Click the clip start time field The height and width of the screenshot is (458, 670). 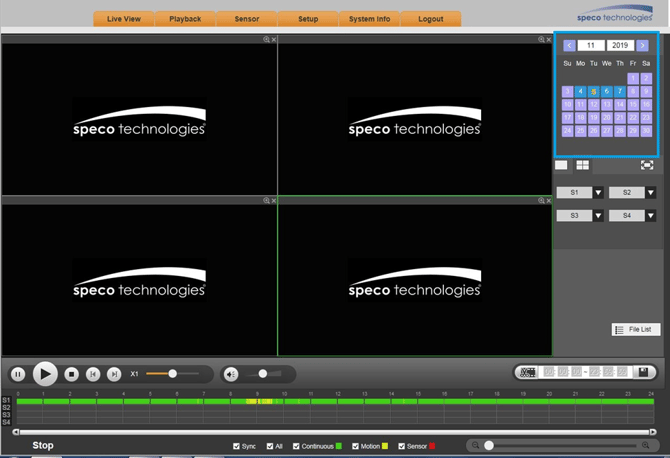coord(562,372)
